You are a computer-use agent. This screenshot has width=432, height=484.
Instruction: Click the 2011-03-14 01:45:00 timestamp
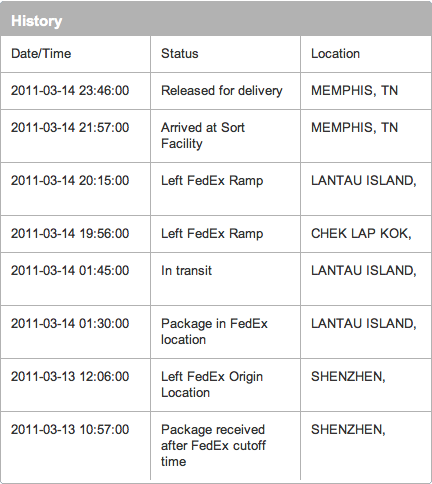(x=70, y=271)
